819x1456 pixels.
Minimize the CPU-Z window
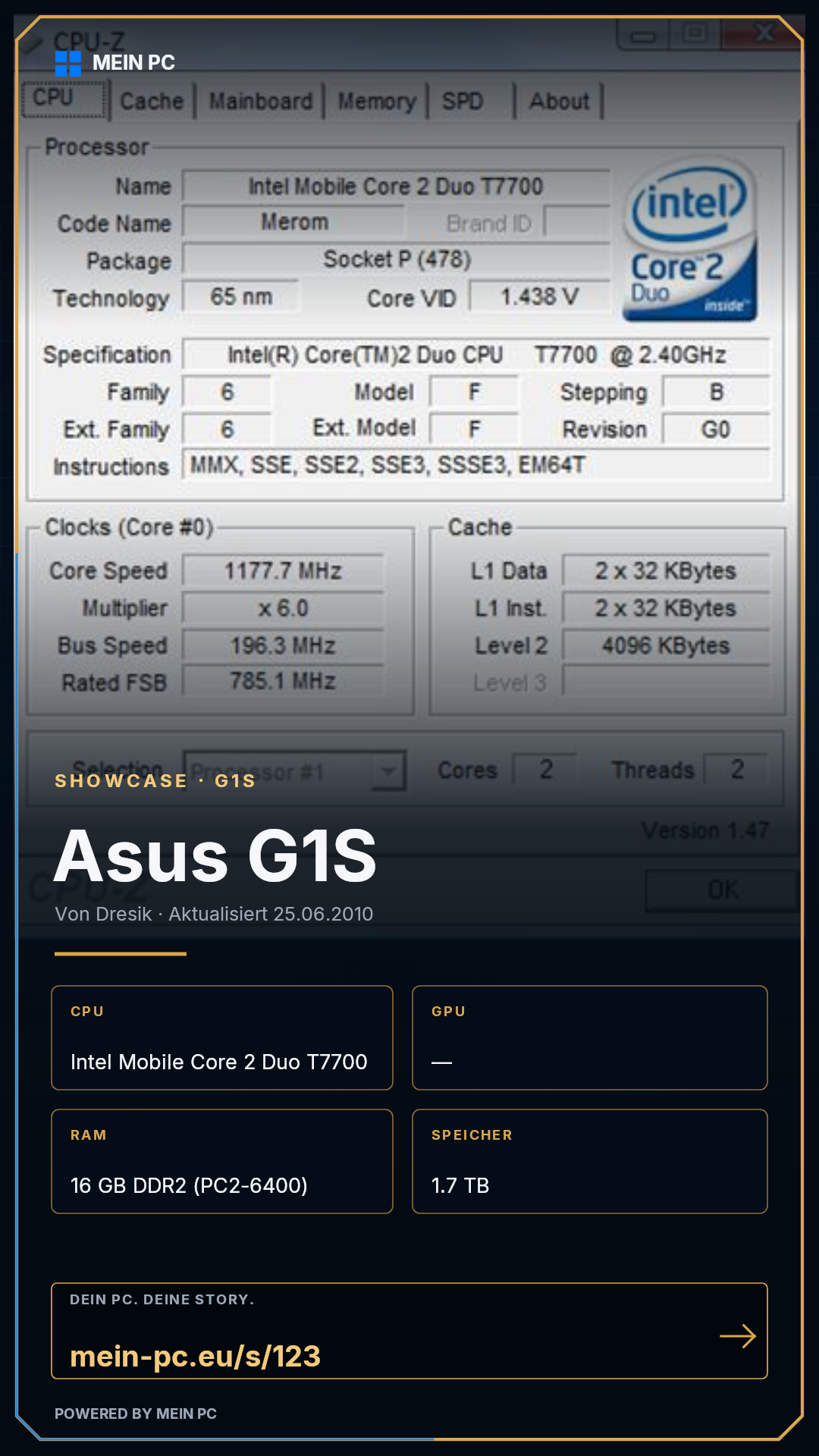click(643, 34)
